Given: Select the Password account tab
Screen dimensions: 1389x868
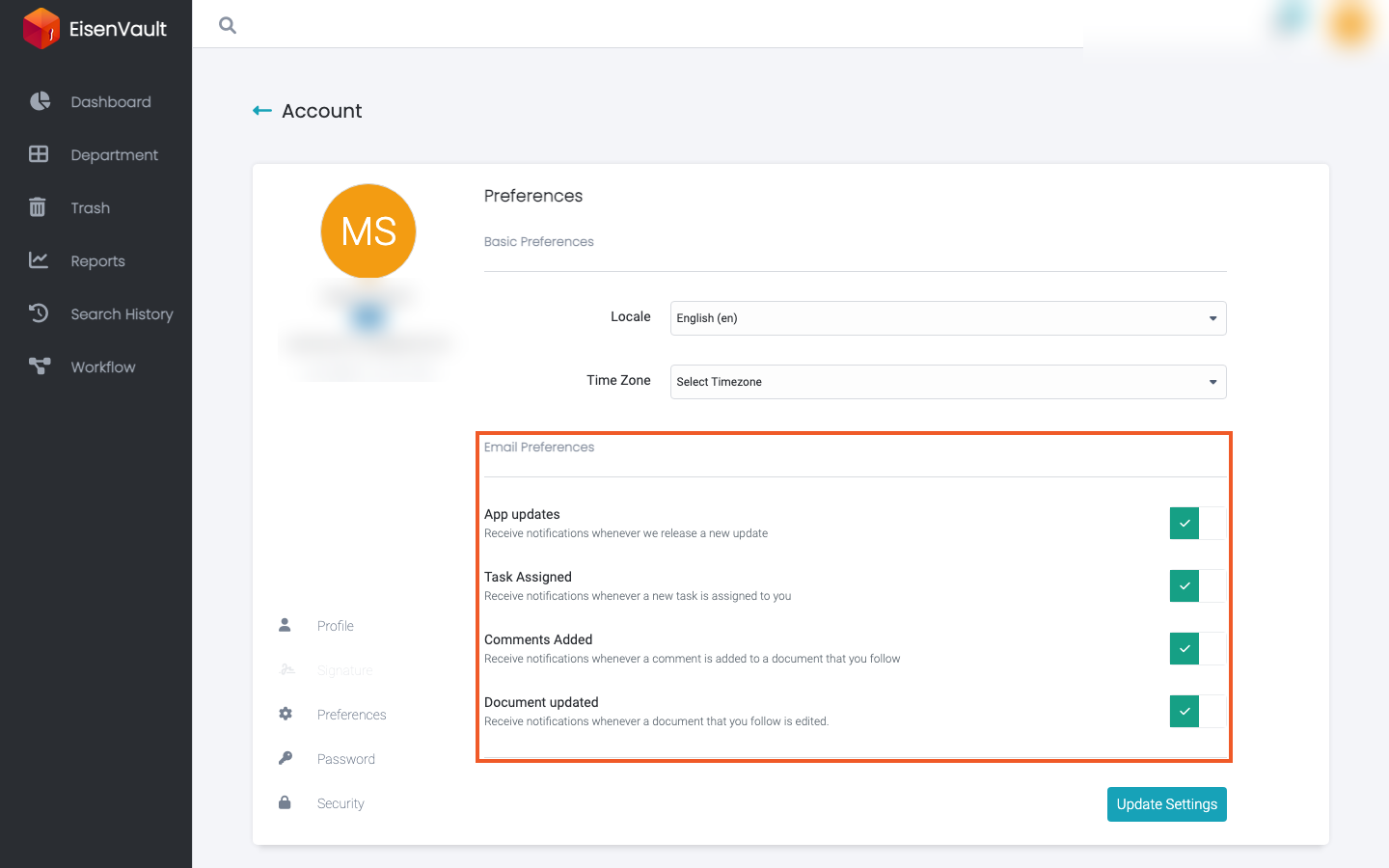Looking at the screenshot, I should 346,759.
